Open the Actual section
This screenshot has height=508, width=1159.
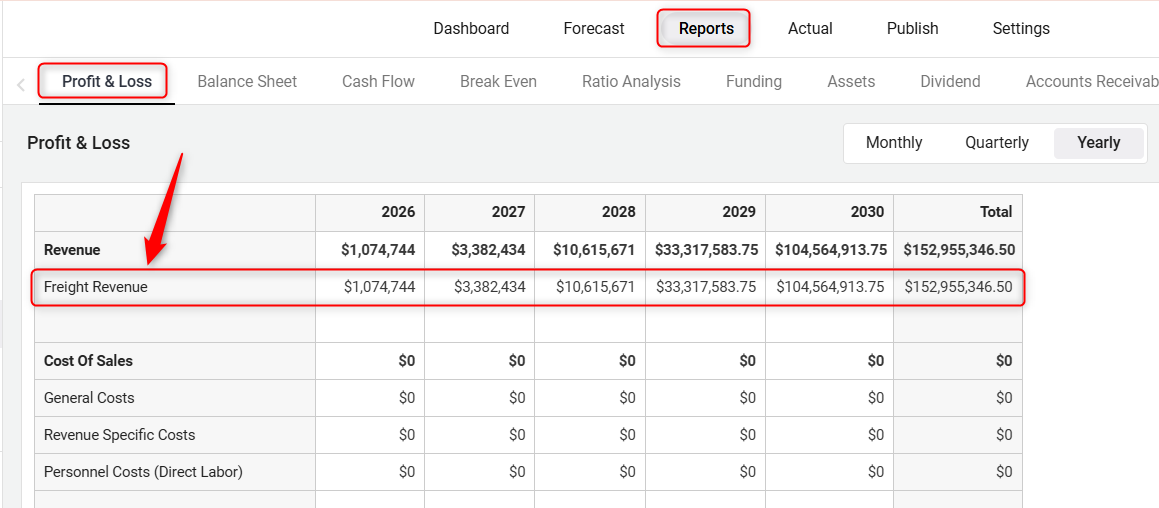(x=810, y=28)
